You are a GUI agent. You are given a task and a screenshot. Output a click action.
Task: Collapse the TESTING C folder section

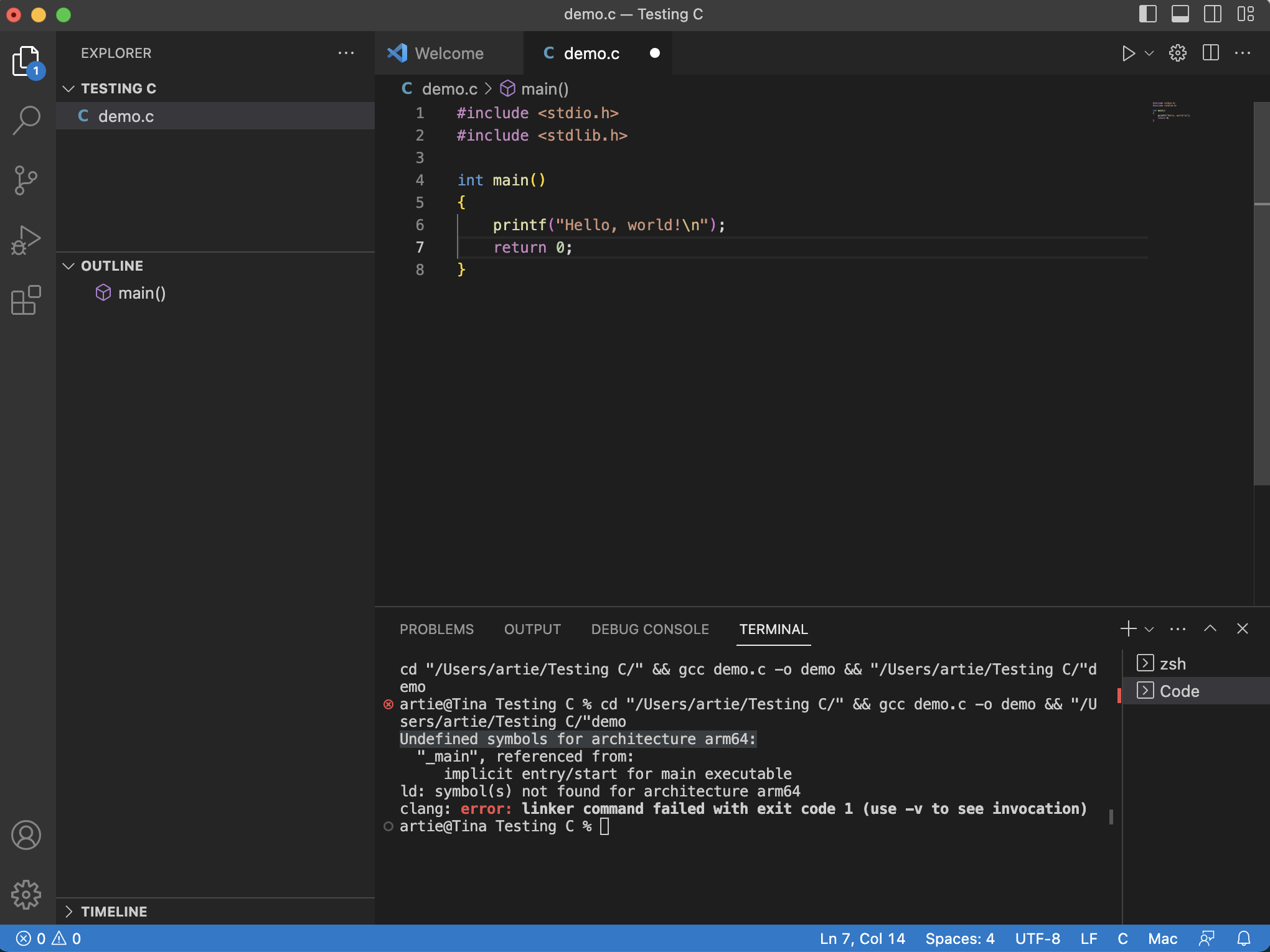pyautogui.click(x=215, y=89)
